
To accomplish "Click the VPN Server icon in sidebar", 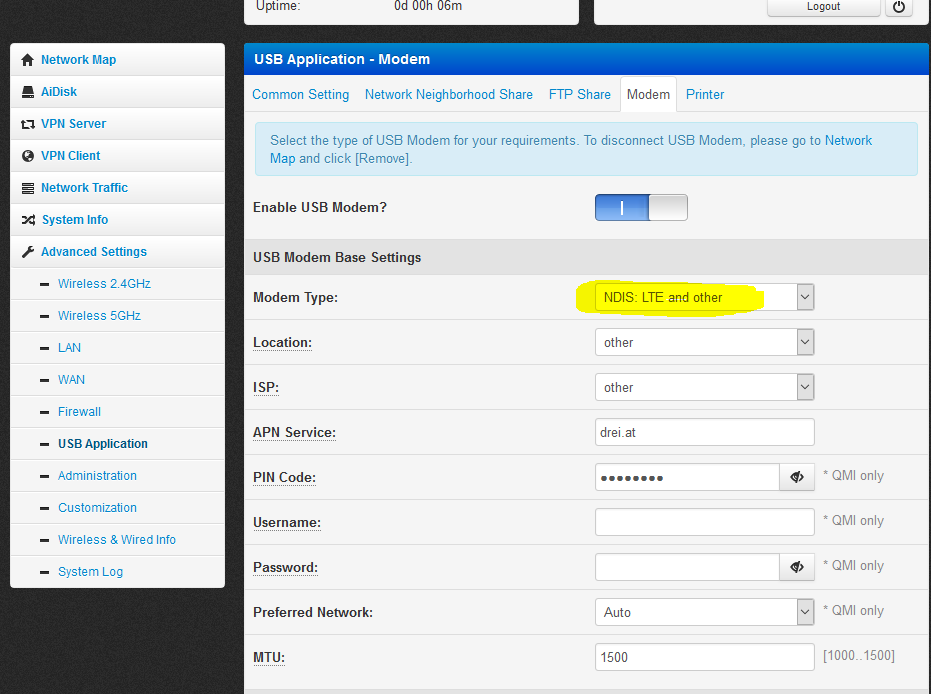I will point(28,124).
